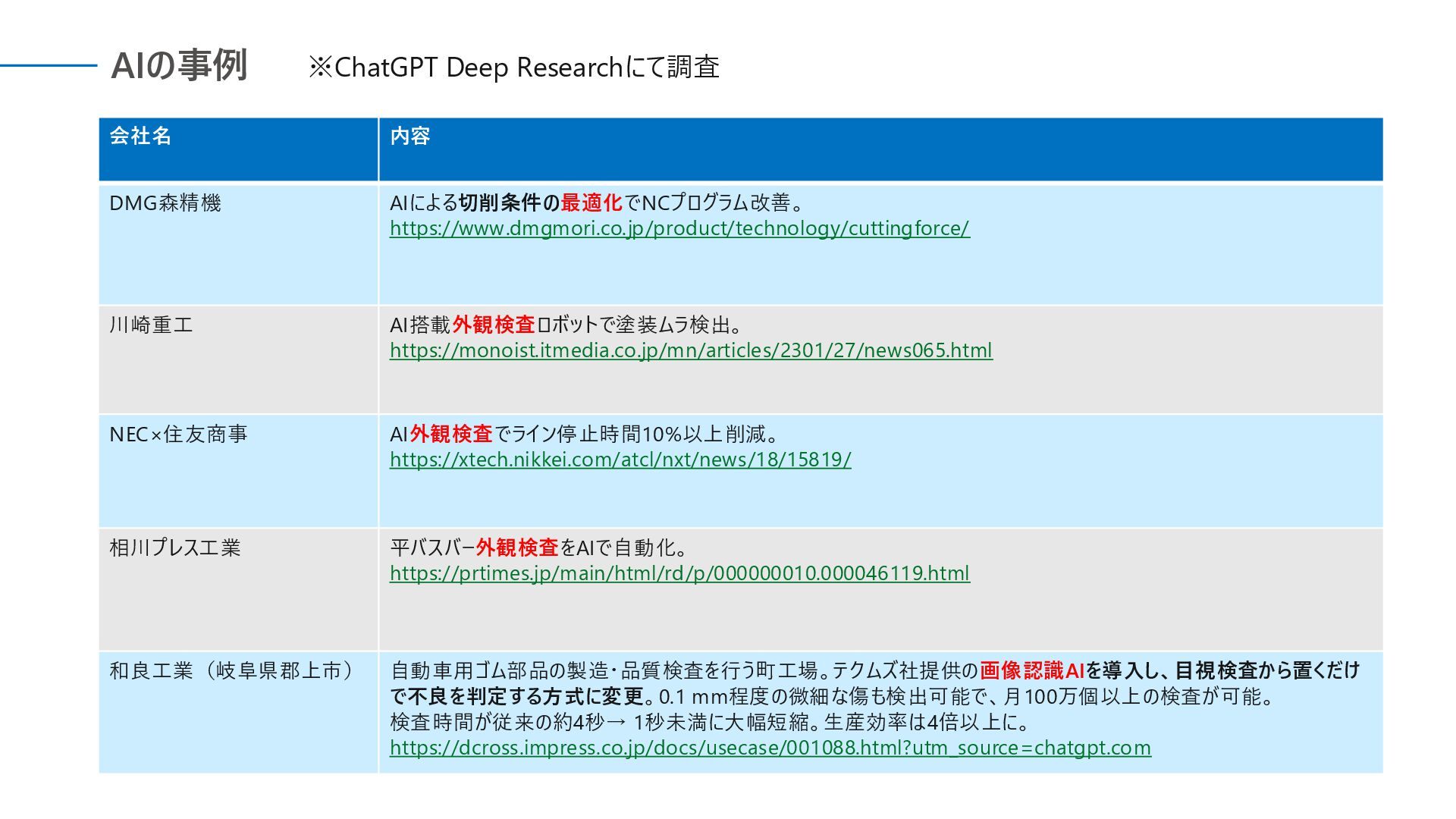This screenshot has width=1456, height=819.
Task: Click the 外観検査 text in 川崎重工 row
Action: click(x=494, y=325)
